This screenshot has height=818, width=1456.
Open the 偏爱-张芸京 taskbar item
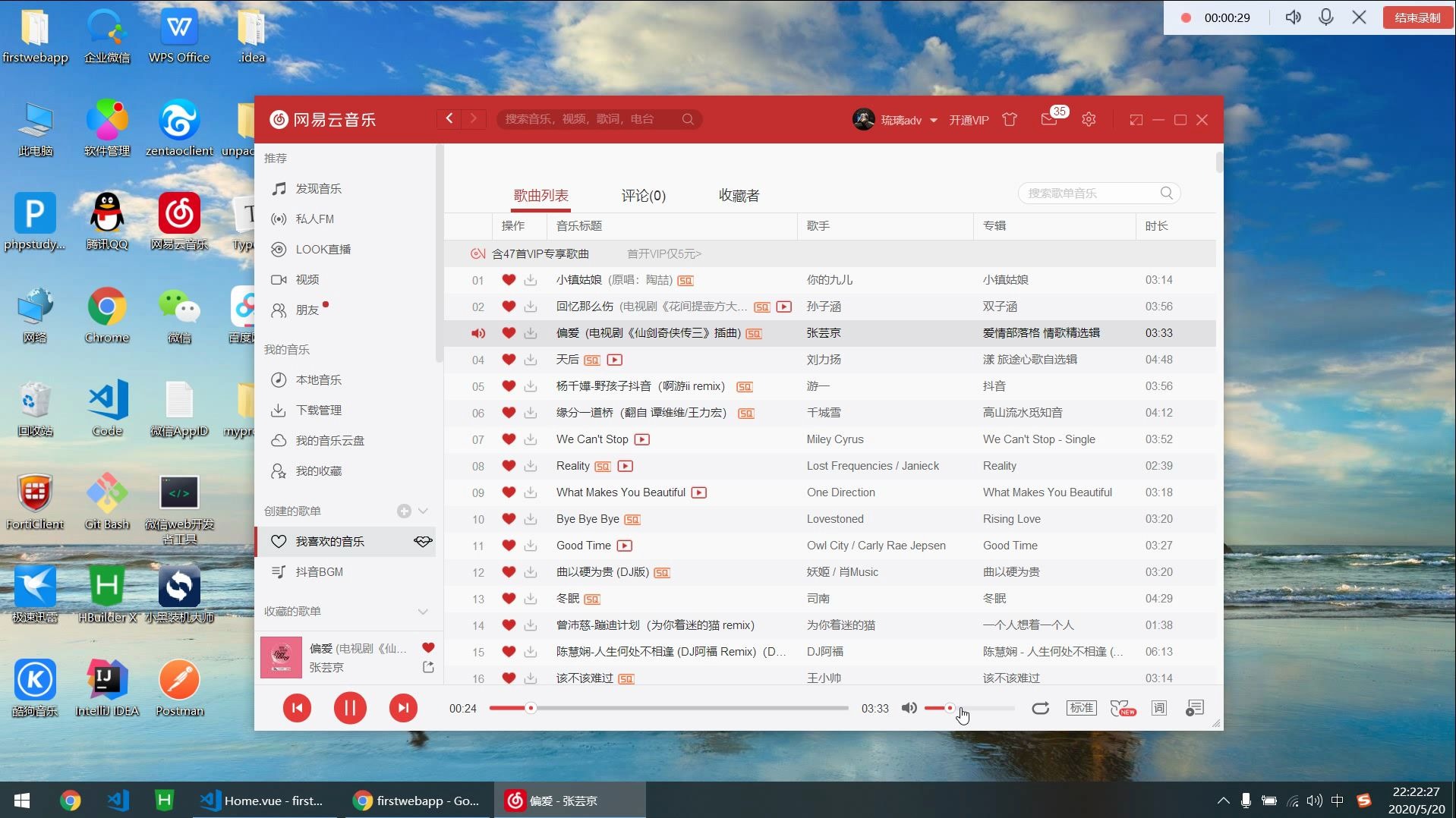pyautogui.click(x=565, y=800)
